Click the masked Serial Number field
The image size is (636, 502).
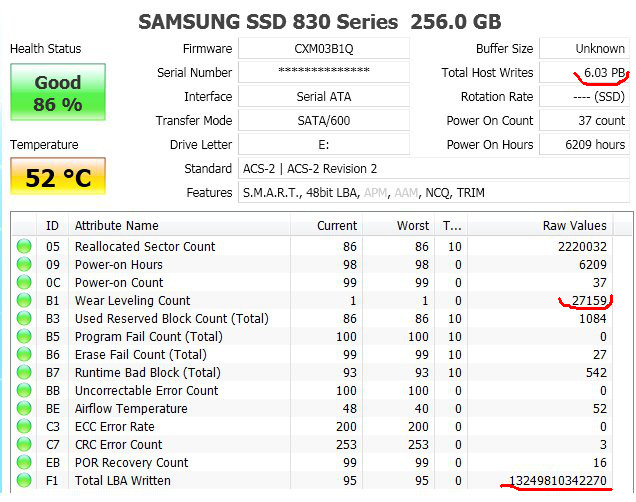click(324, 73)
